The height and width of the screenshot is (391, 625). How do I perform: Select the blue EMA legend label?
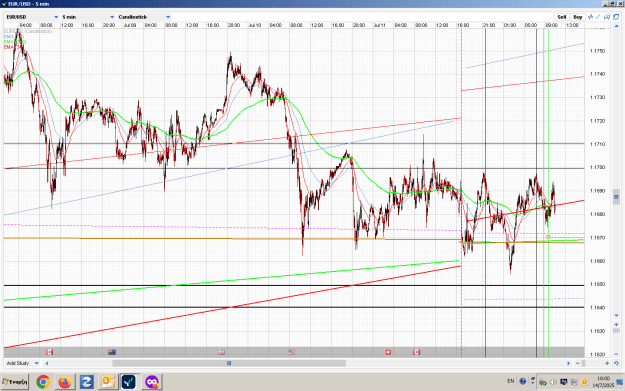click(x=14, y=36)
